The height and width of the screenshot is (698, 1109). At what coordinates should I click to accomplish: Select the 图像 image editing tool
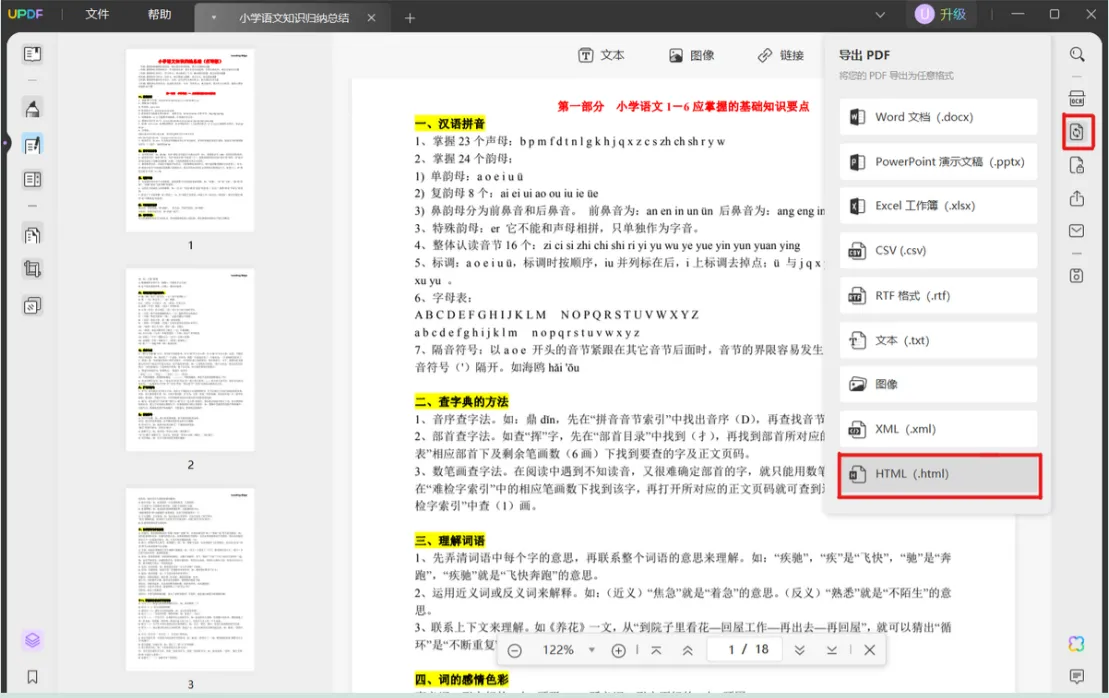tap(692, 55)
